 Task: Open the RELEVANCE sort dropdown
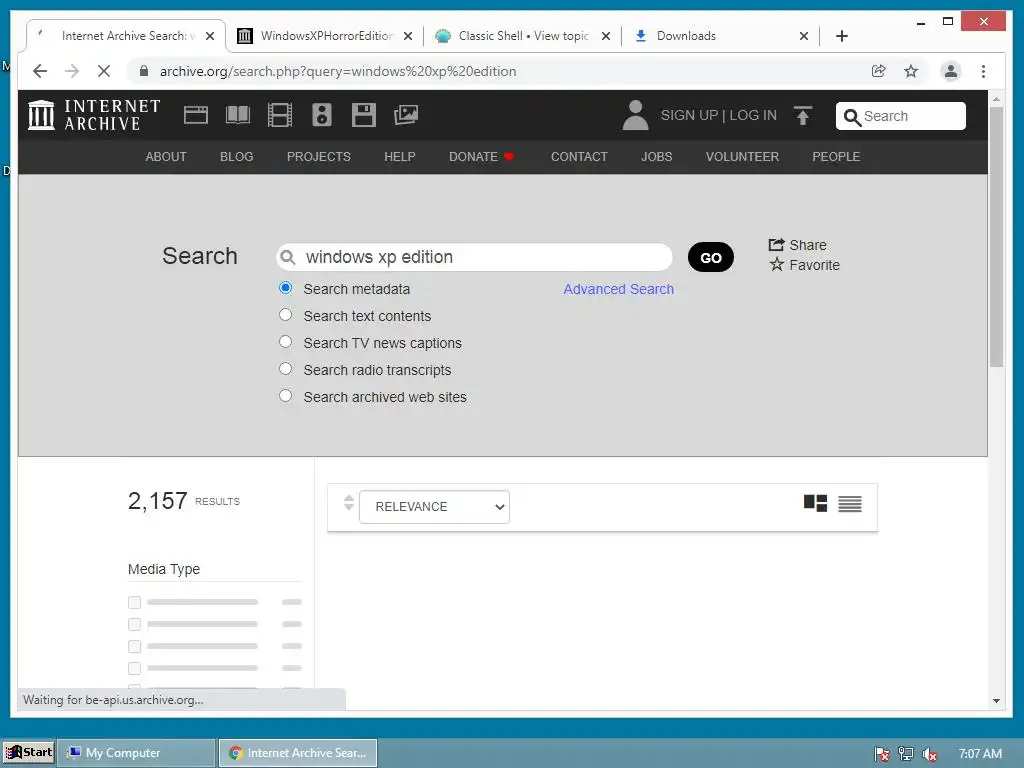434,507
